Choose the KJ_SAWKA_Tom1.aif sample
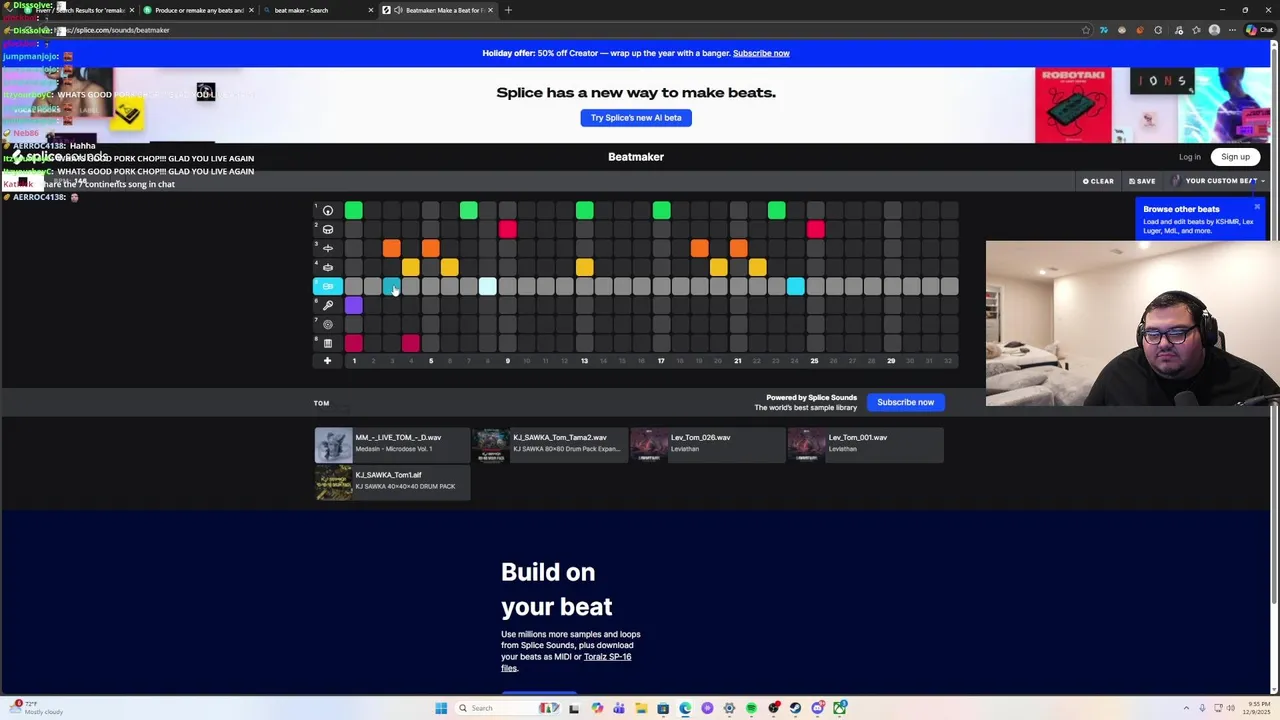This screenshot has height=720, width=1280. tap(392, 482)
